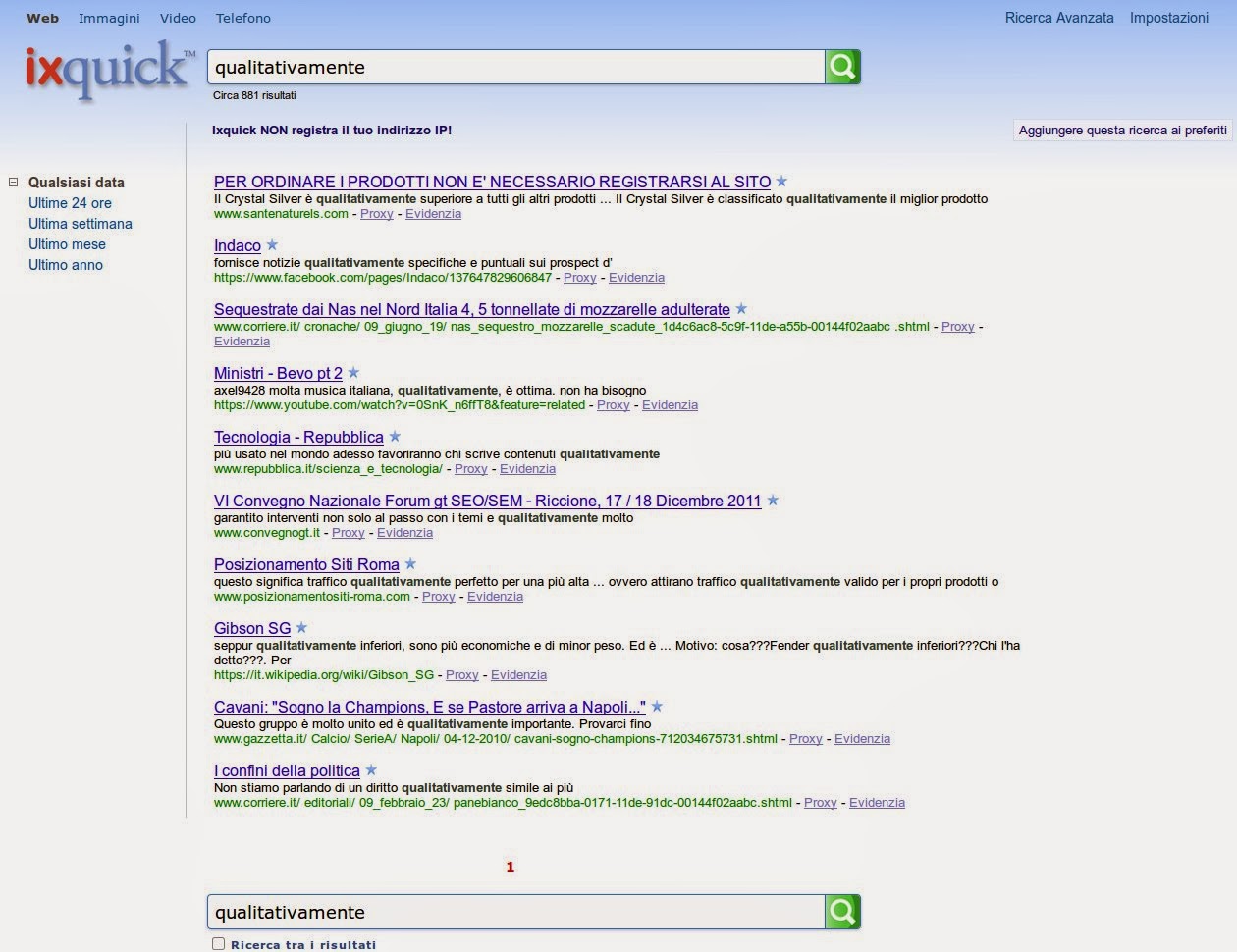
Task: Open the Indaco result title
Action: click(x=238, y=245)
